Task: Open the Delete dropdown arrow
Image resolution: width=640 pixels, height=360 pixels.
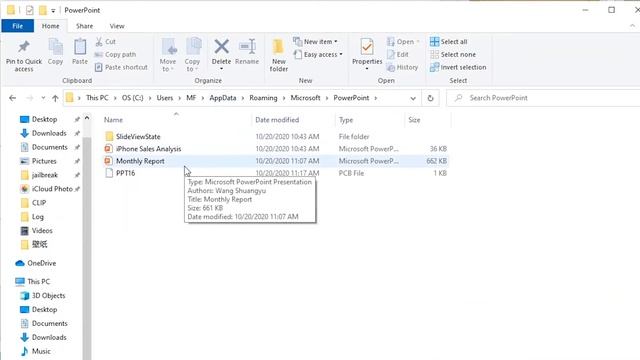Action: [221, 69]
